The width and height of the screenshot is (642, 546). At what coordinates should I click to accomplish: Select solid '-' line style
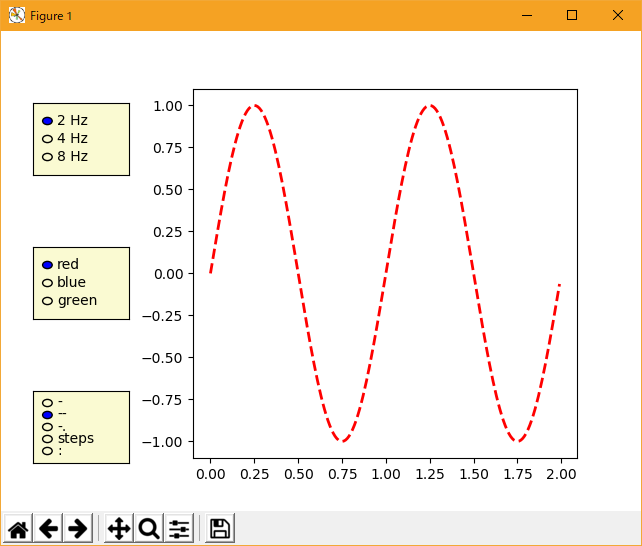[x=47, y=402]
